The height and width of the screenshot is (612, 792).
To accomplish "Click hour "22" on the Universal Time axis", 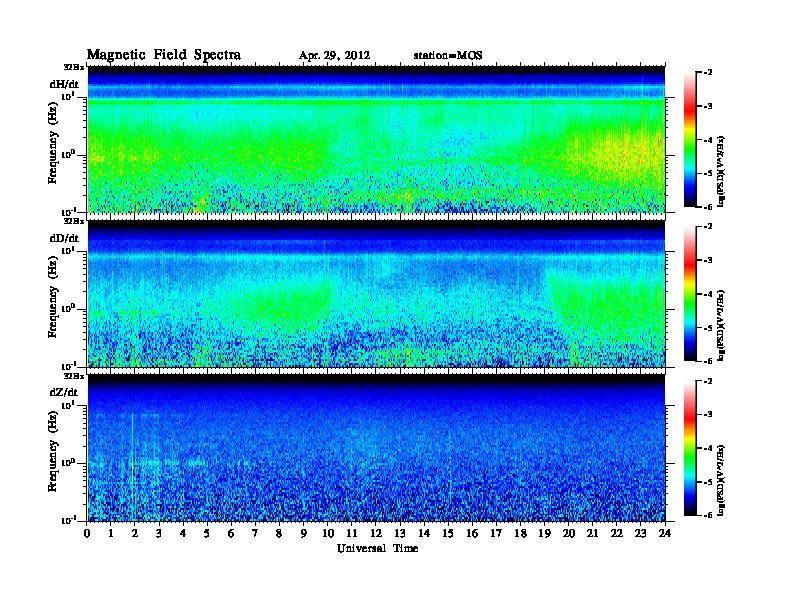I will click(x=617, y=533).
